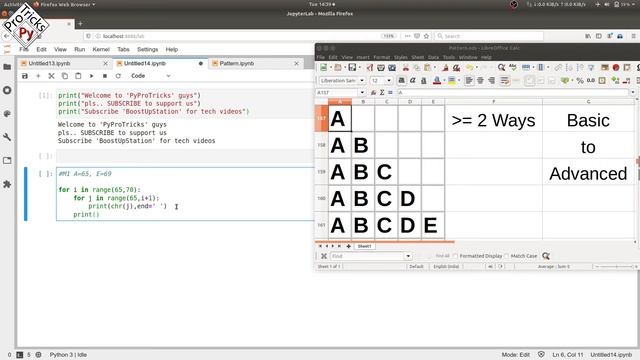
Task: Open JupyterLab Run menu
Action: pos(80,49)
